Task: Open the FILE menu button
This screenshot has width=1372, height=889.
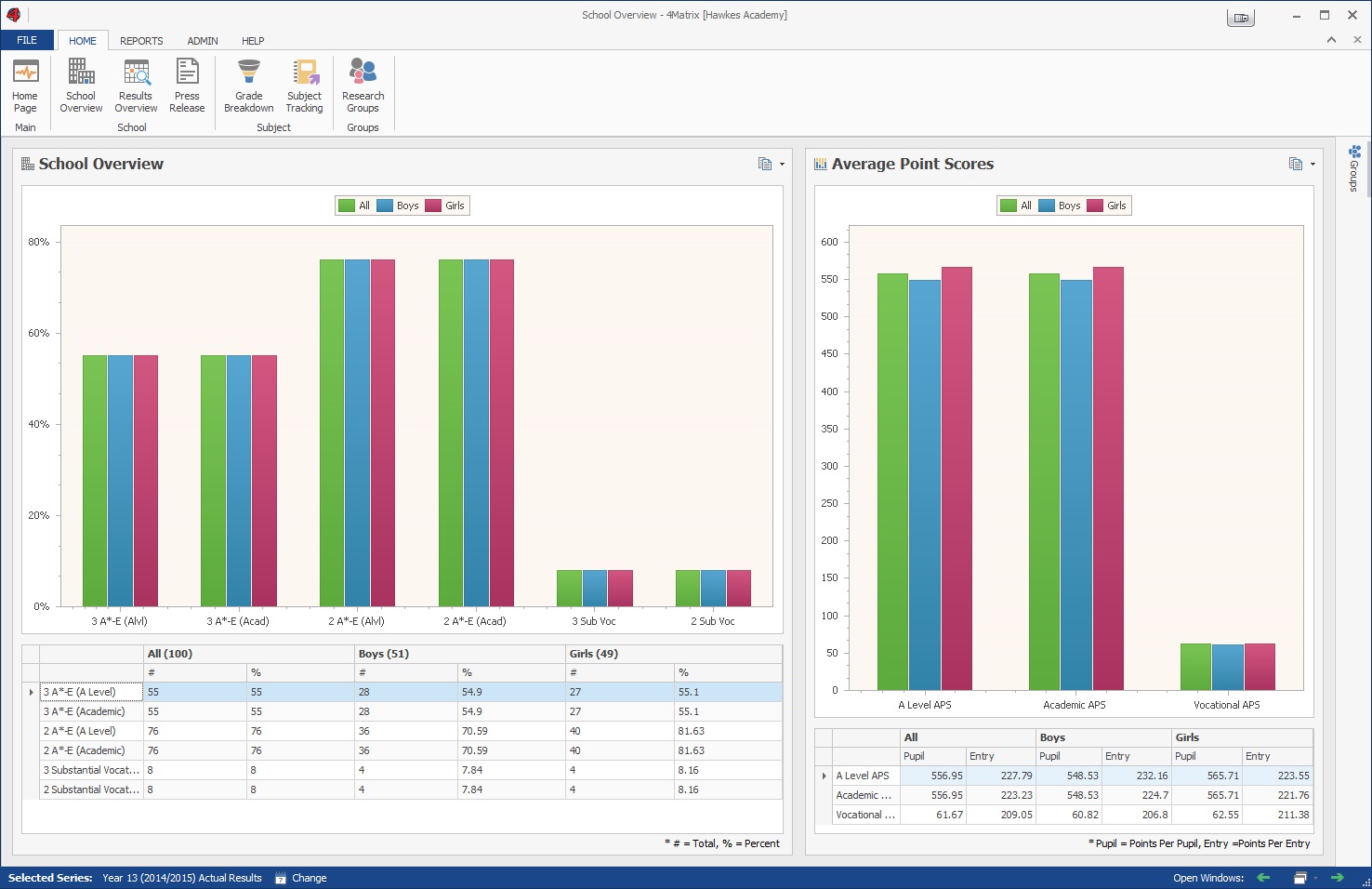Action: click(27, 40)
